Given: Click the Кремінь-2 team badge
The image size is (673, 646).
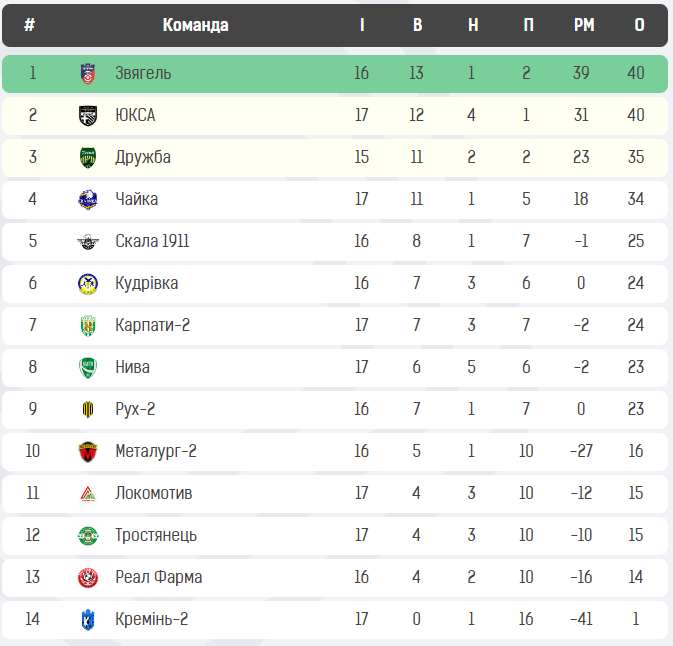Looking at the screenshot, I should tap(88, 619).
